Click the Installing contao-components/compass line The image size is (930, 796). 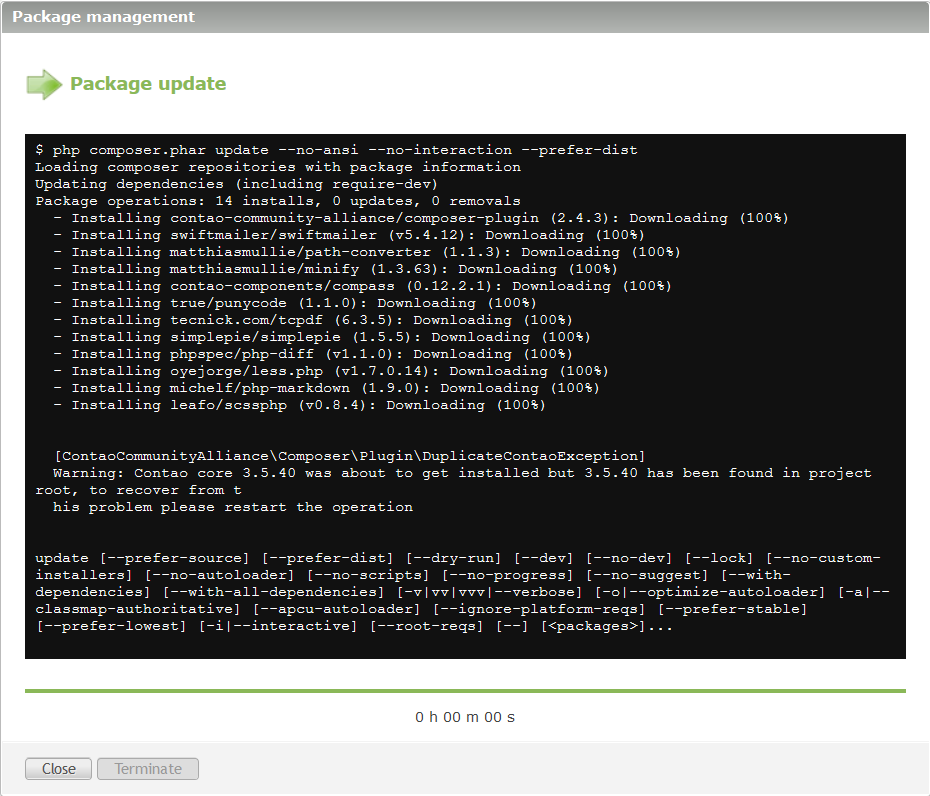(362, 286)
